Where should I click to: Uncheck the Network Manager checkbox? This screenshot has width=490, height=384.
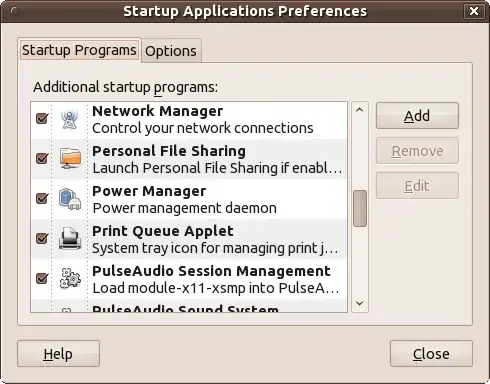[42, 118]
